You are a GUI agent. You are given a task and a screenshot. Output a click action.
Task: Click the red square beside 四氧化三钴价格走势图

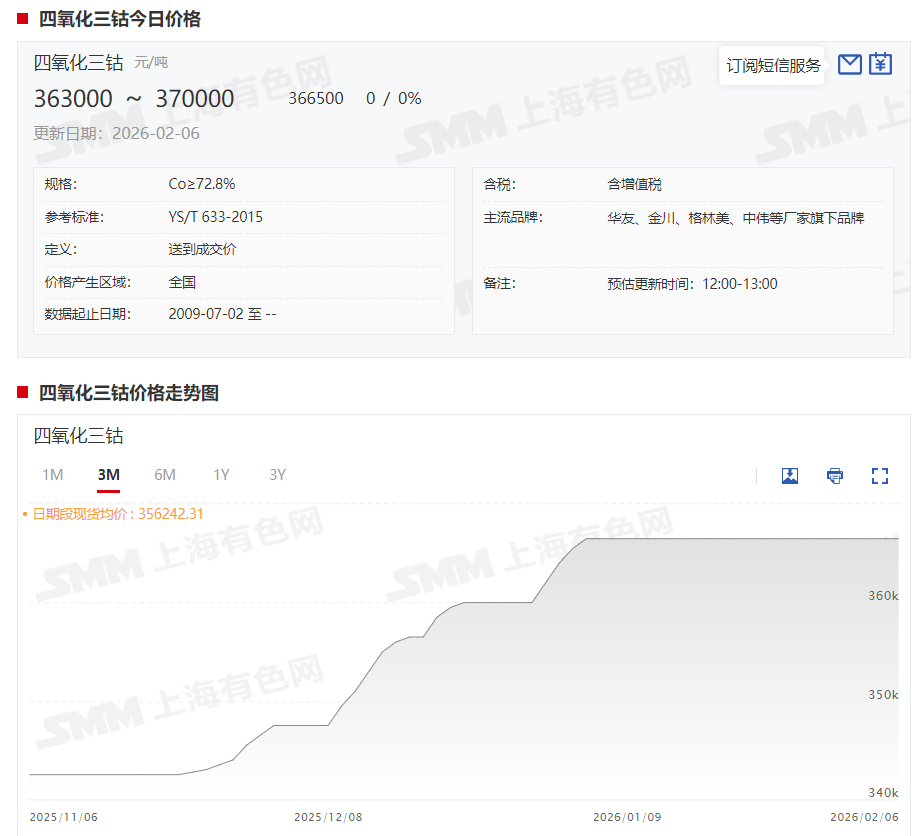pyautogui.click(x=23, y=392)
